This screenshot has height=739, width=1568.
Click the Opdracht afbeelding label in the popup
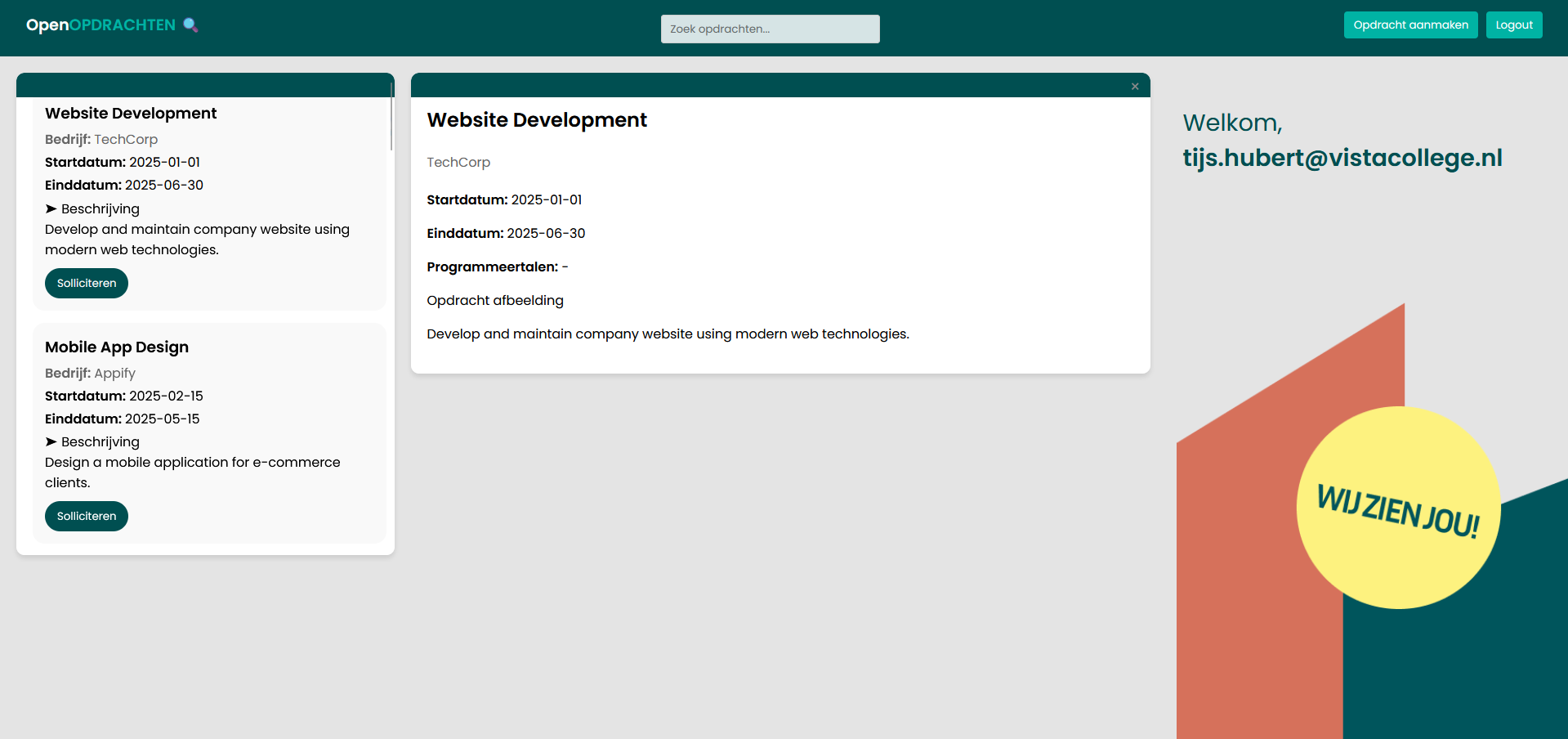click(494, 300)
